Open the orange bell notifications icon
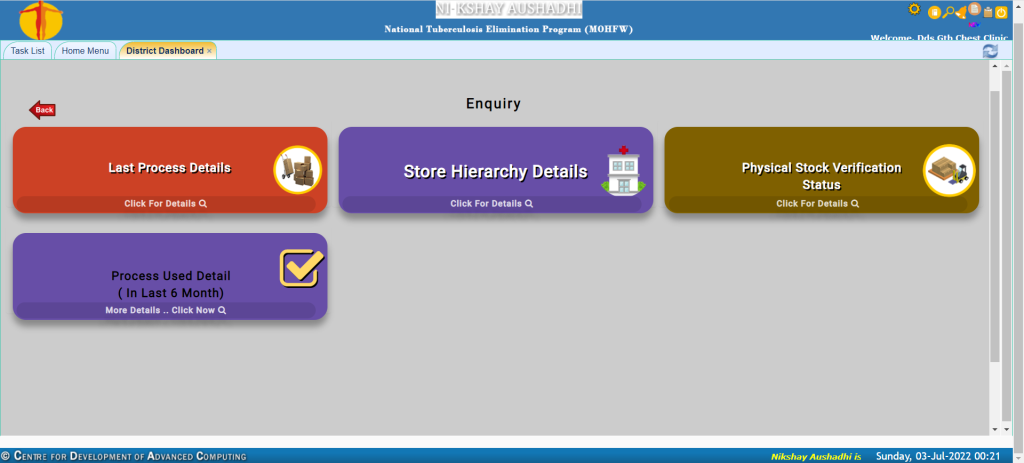Viewport: 1024px width, 463px height. (x=961, y=12)
